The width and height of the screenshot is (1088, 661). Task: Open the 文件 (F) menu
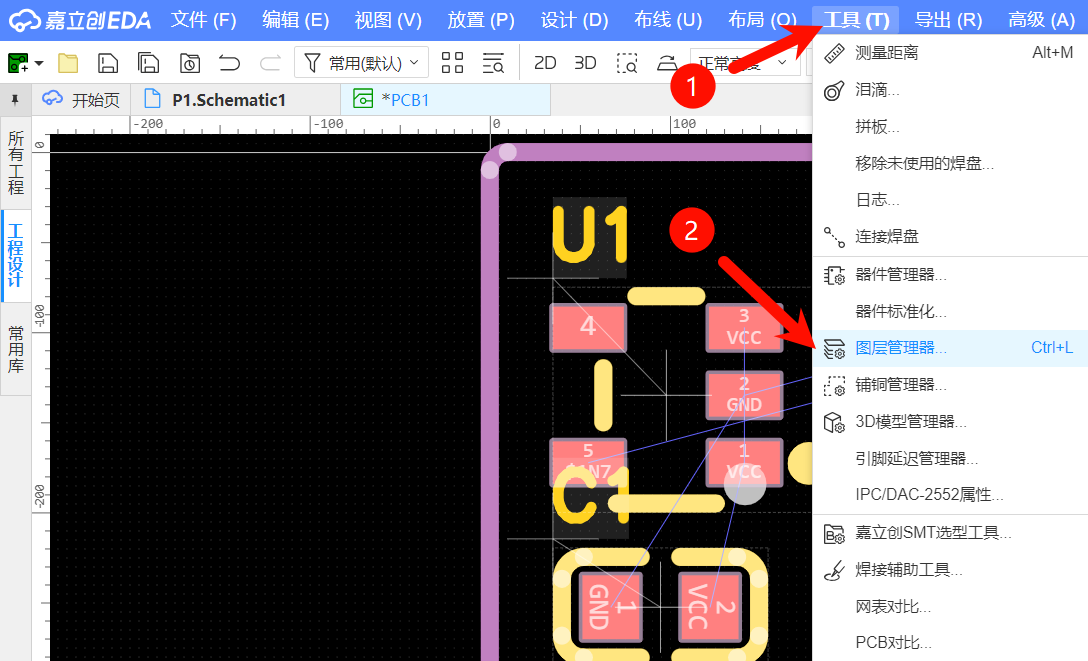203,20
